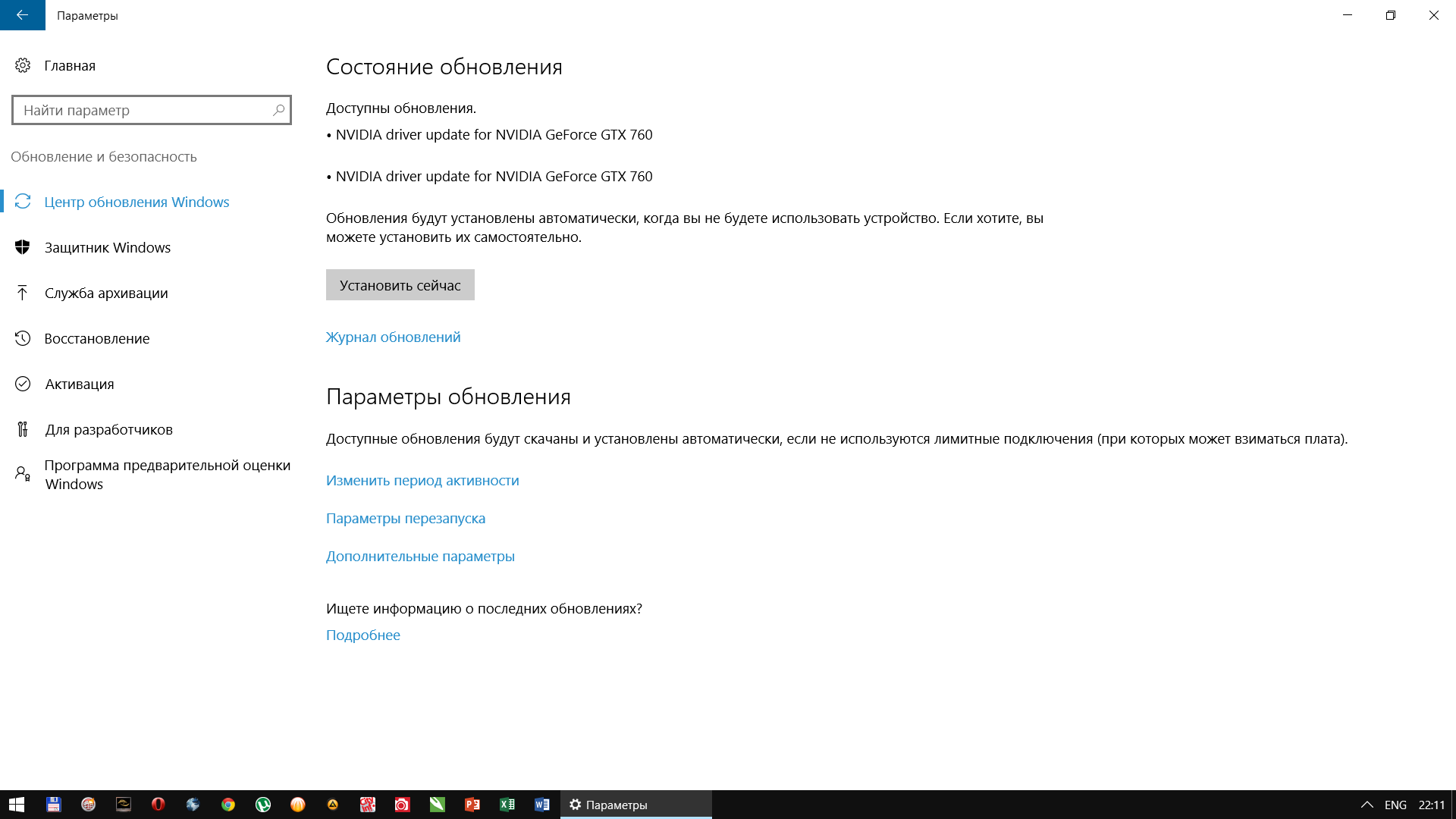
Task: Click the Подробнее link
Action: 362,635
